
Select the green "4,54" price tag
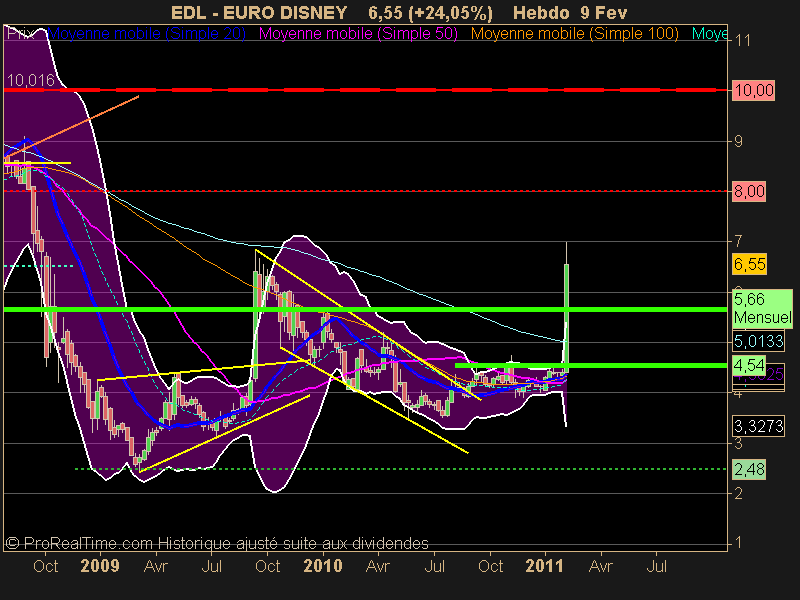(x=749, y=365)
